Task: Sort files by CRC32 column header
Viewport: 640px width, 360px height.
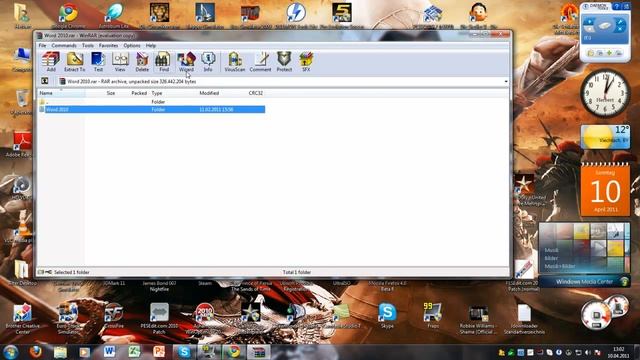Action: [x=256, y=93]
